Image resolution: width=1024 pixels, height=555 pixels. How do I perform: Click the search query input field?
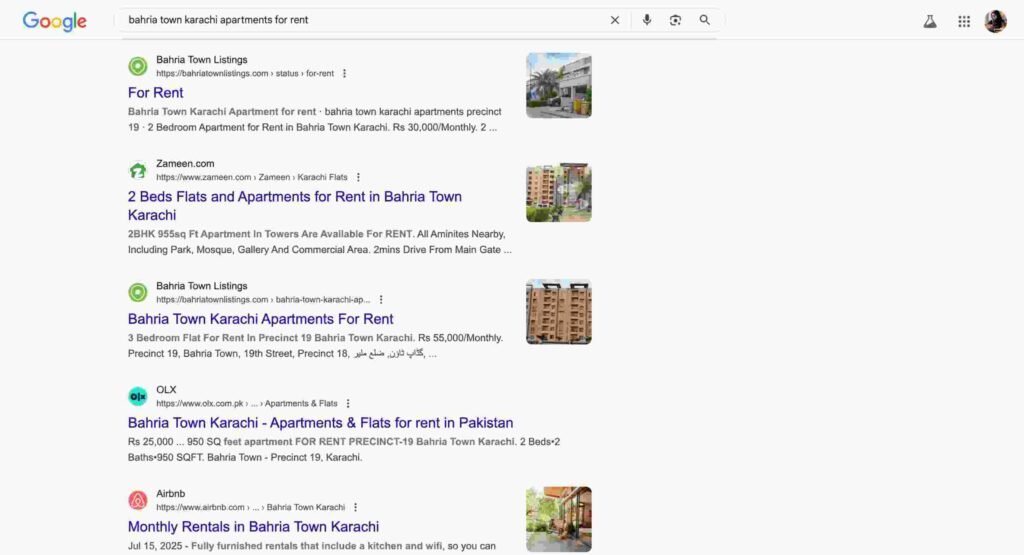click(360, 20)
